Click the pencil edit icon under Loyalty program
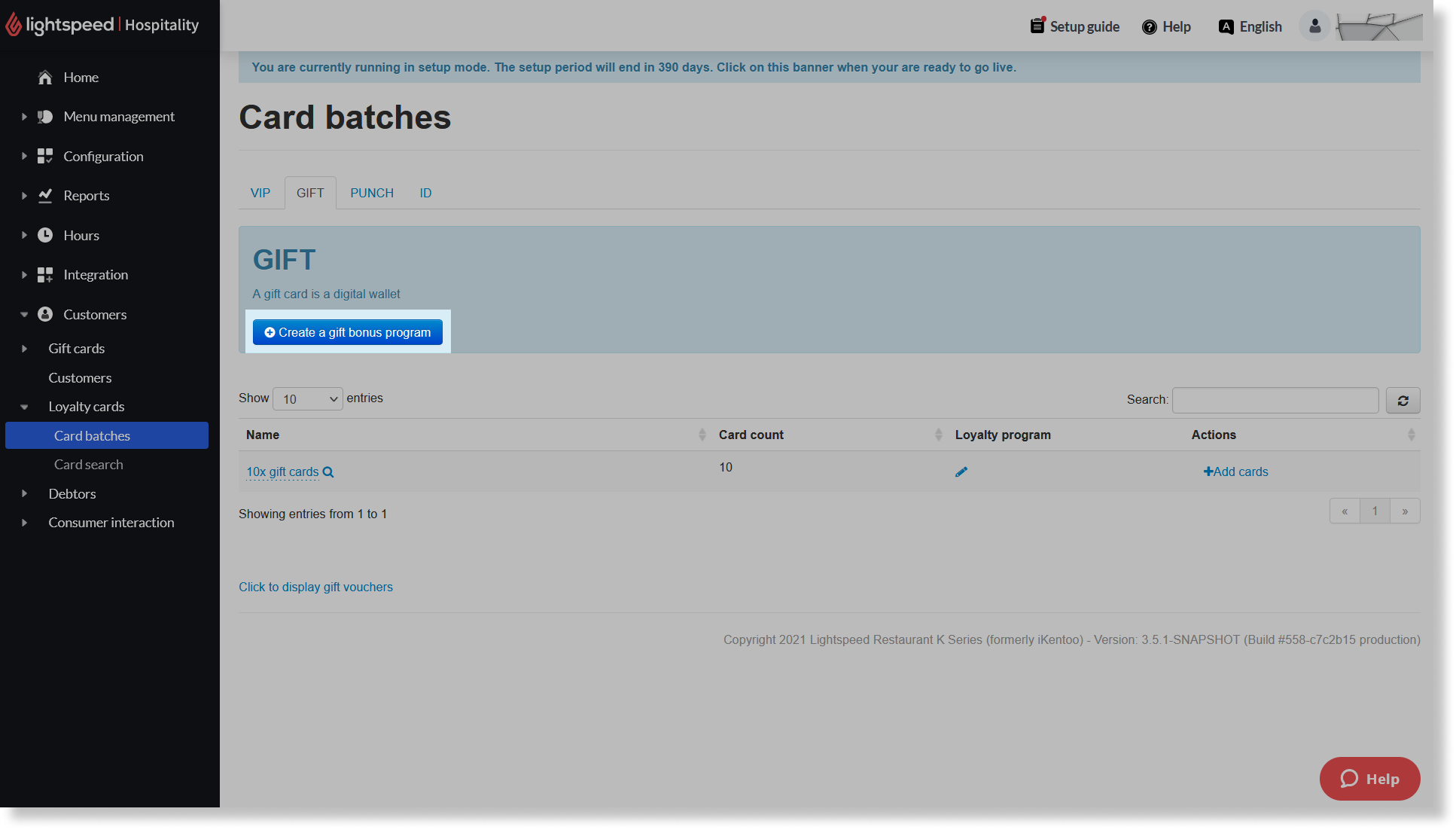This screenshot has width=1456, height=830. [x=961, y=471]
